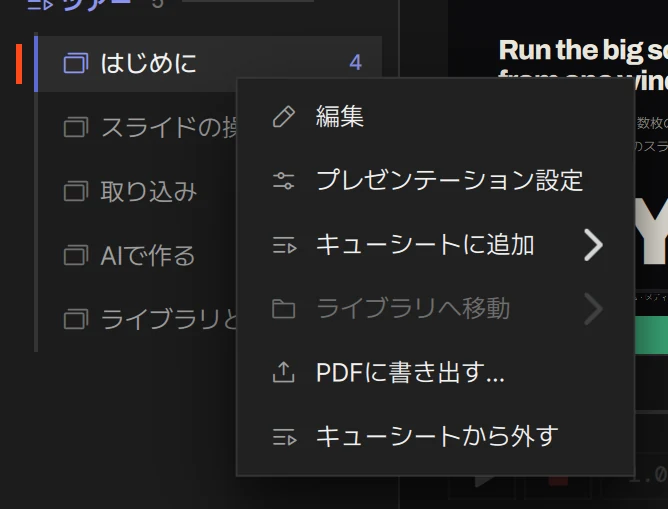Click deck icon beside 取り込み
668x509 pixels.
[76, 191]
